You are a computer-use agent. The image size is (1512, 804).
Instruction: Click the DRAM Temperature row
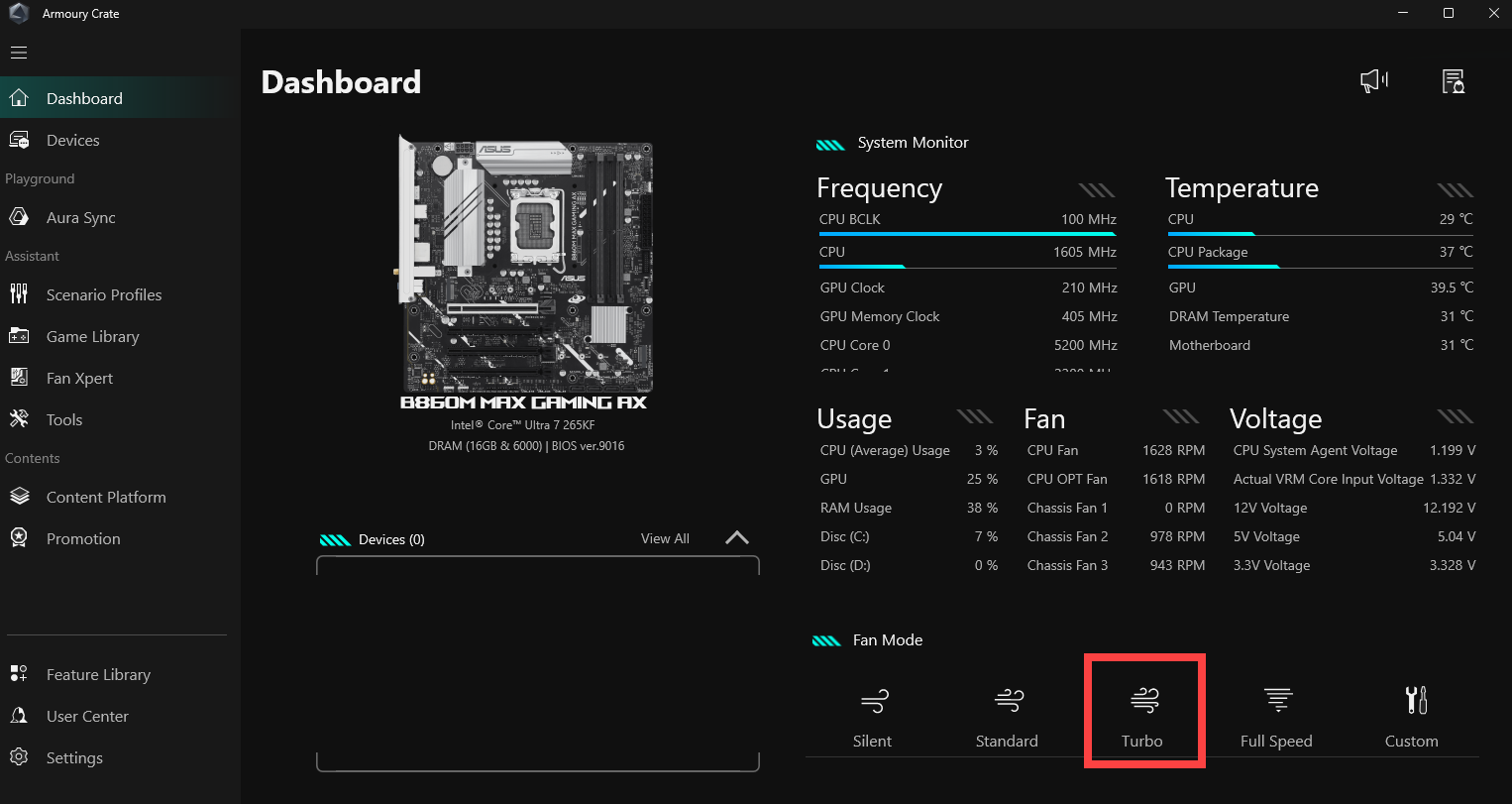pyautogui.click(x=1321, y=316)
